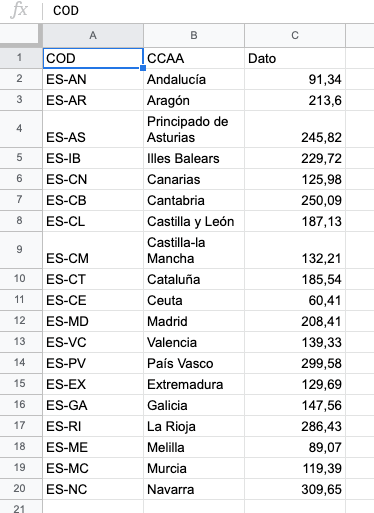
Task: Click the La Rioja cell
Action: click(194, 426)
